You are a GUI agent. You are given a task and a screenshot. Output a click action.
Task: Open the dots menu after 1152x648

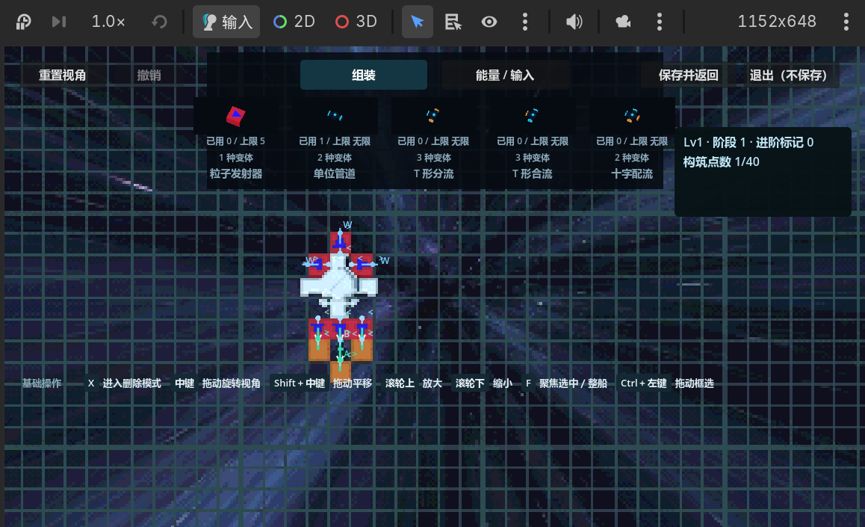tap(846, 22)
